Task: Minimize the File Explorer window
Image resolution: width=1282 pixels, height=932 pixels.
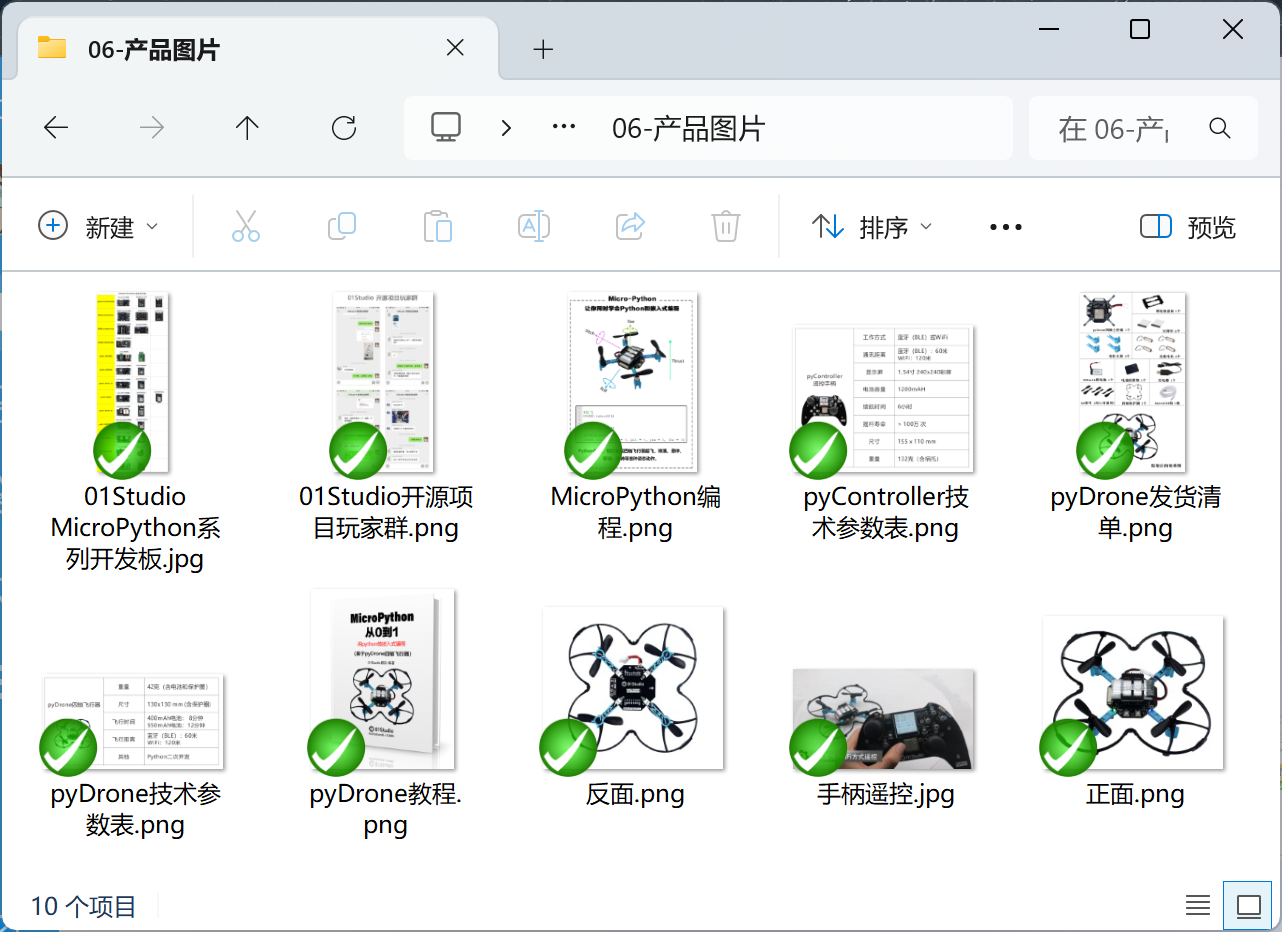Action: coord(1048,29)
